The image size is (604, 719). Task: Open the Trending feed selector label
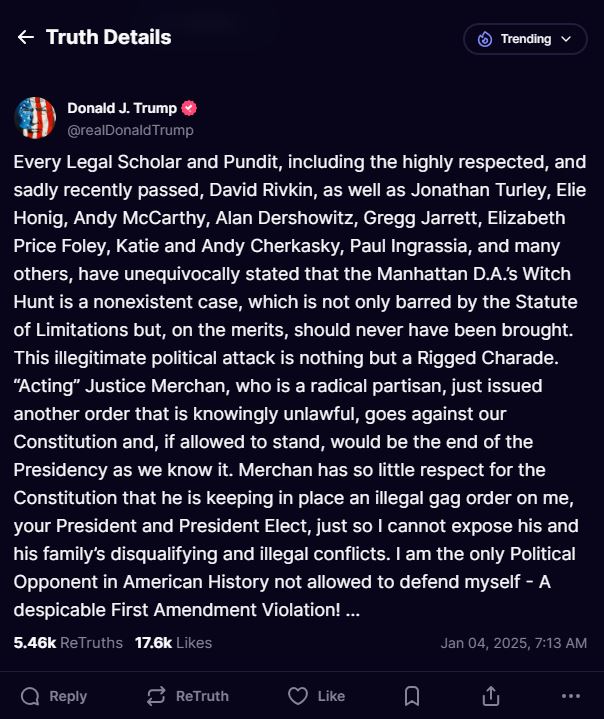click(x=525, y=39)
